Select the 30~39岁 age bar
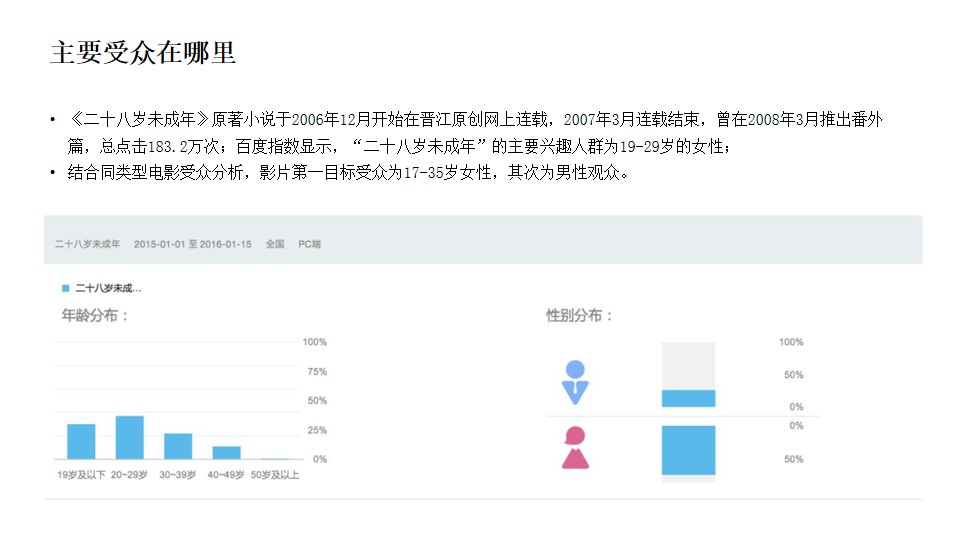Image resolution: width=960 pixels, height=540 pixels. click(178, 446)
